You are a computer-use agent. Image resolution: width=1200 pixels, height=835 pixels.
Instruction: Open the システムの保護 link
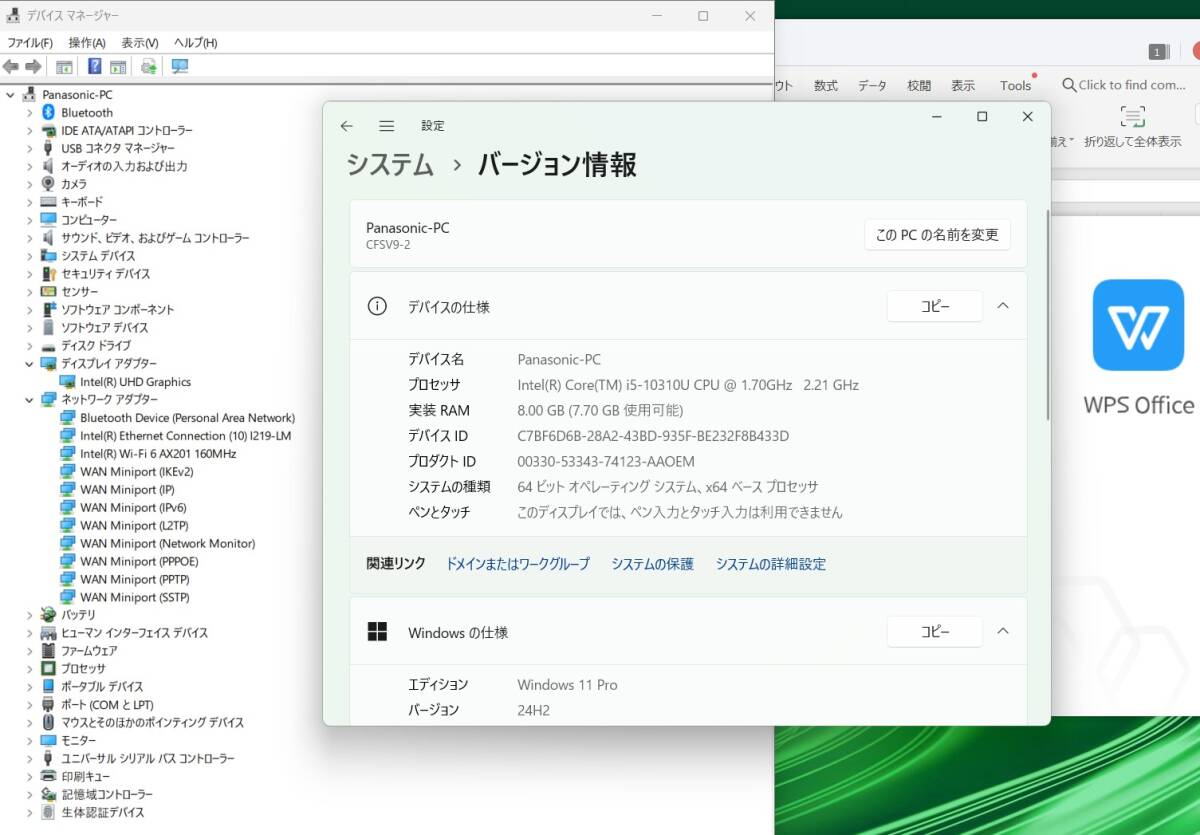(x=653, y=564)
